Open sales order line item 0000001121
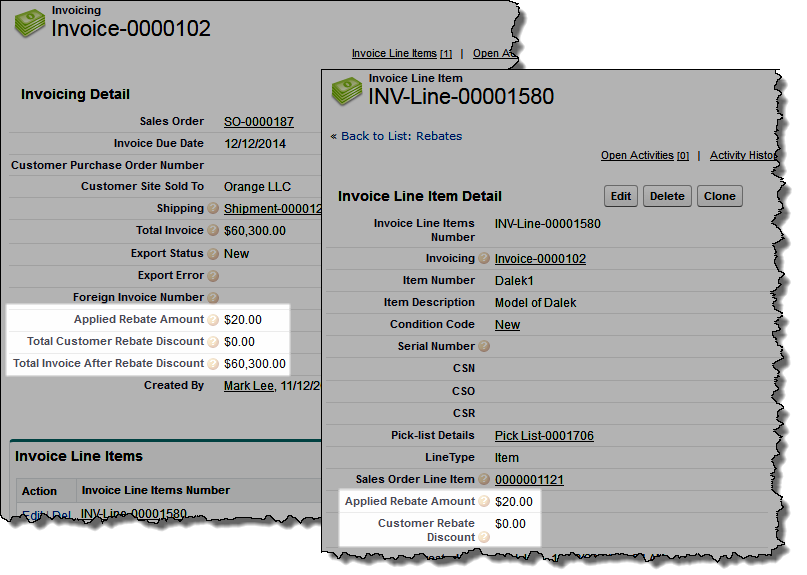This screenshot has height=575, width=807. pyautogui.click(x=529, y=480)
